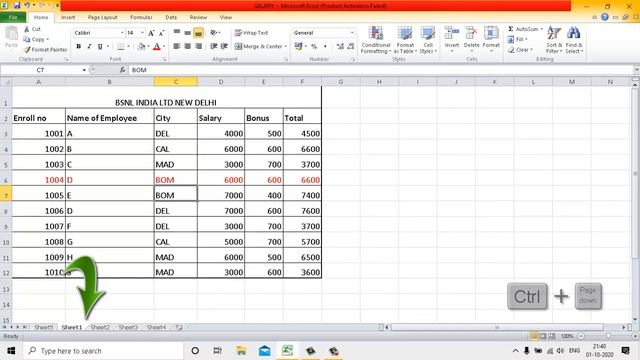Switch to the View tab
Screen dimensions: 640x360
(226, 17)
